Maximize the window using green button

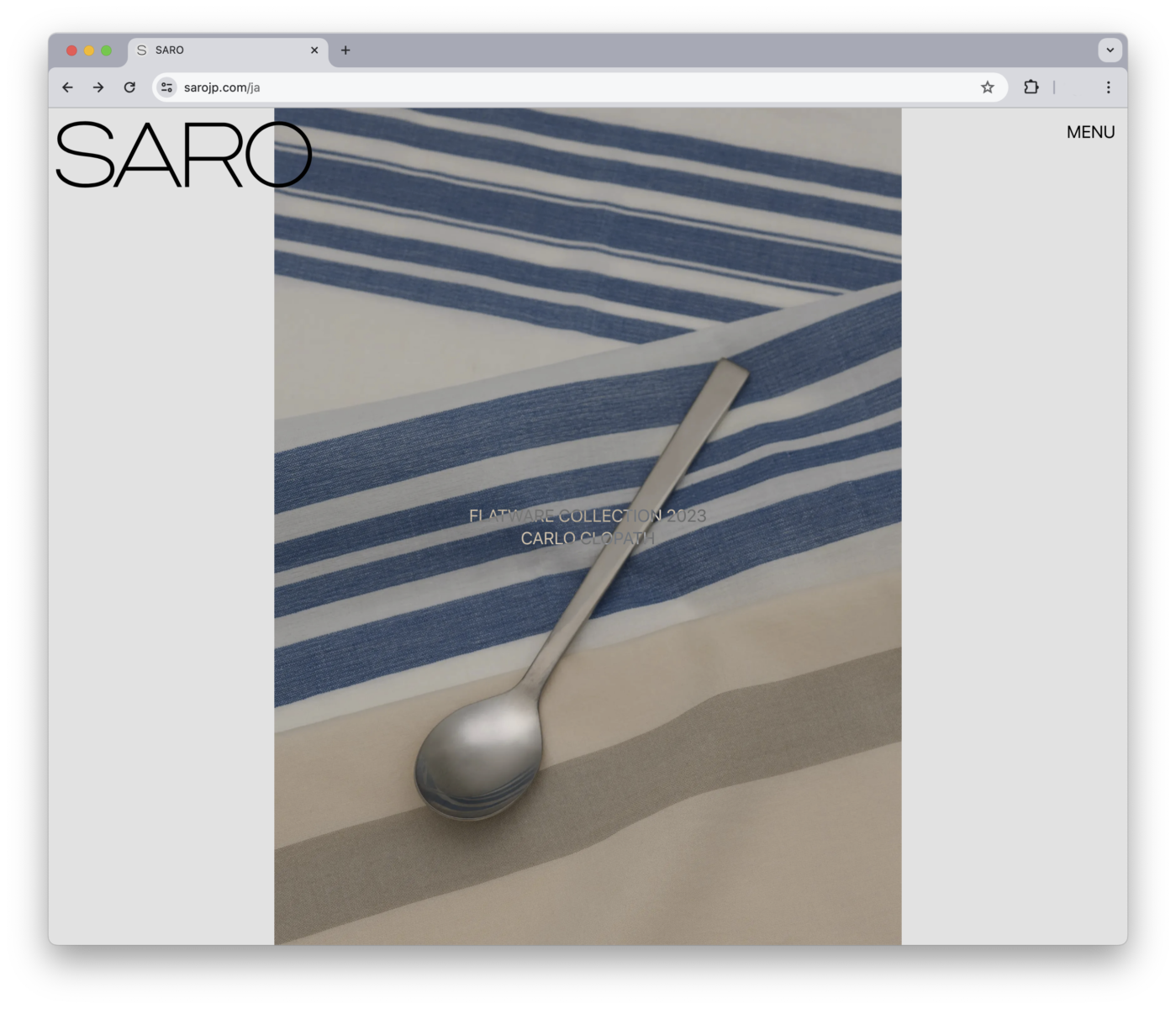pyautogui.click(x=107, y=50)
